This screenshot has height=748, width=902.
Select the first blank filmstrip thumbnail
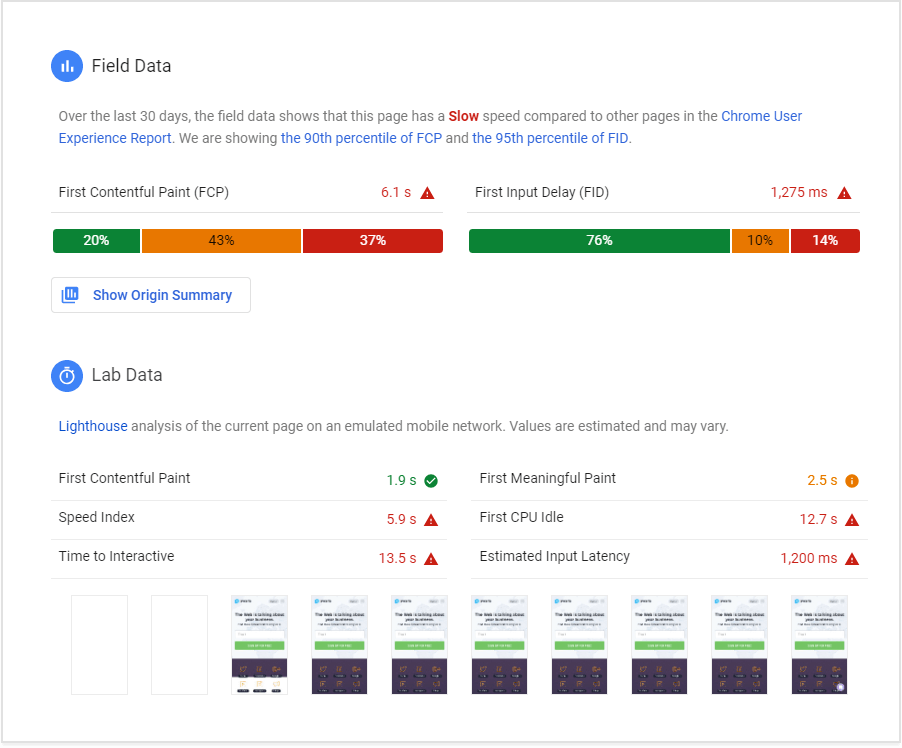pyautogui.click(x=98, y=642)
